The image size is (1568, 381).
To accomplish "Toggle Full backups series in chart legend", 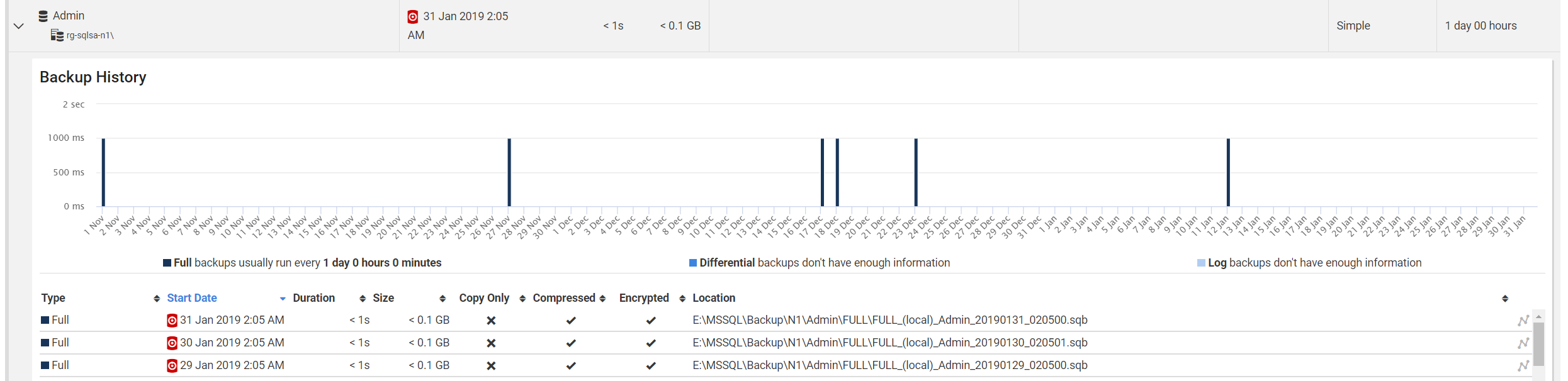I will click(167, 263).
